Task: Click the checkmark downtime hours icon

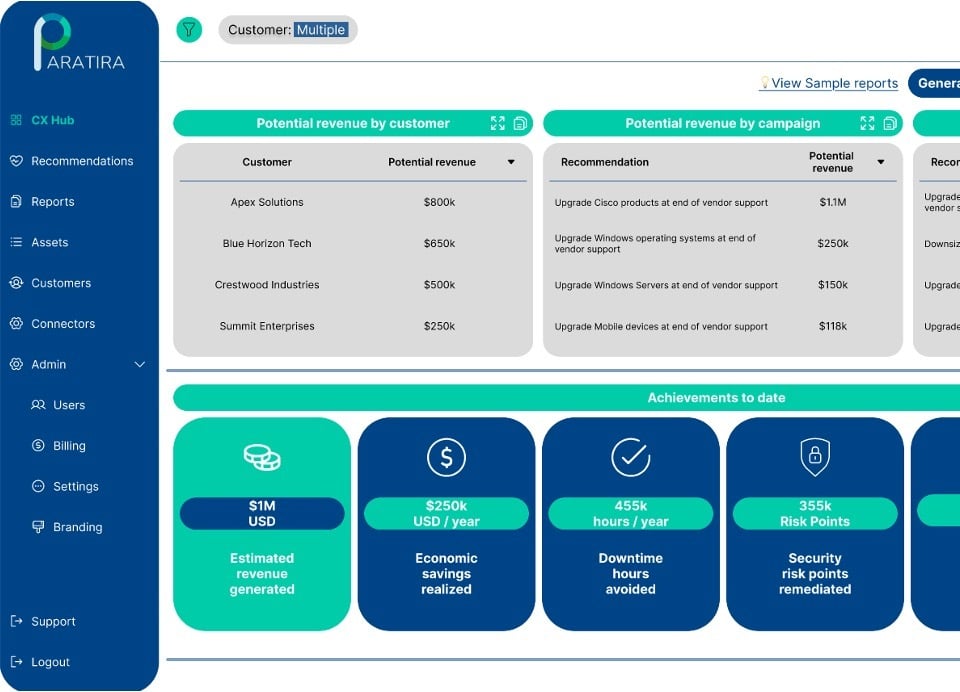Action: [x=630, y=457]
